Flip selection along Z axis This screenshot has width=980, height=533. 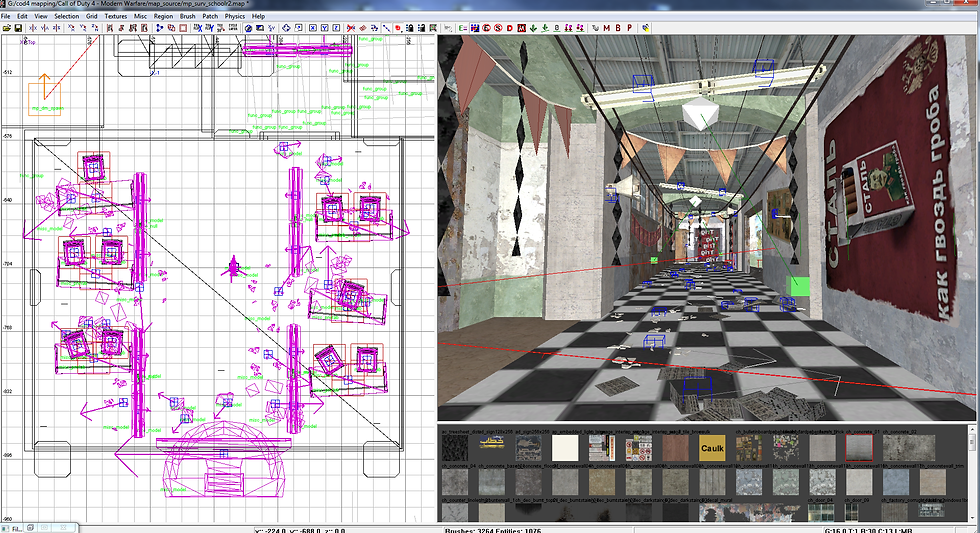pos(56,28)
